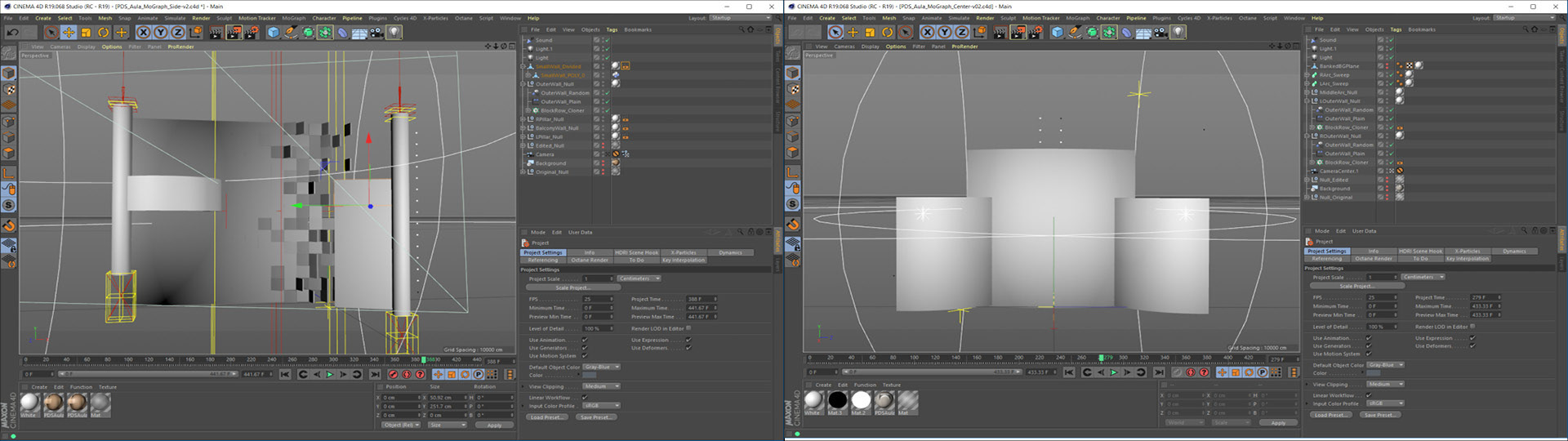Click Load Preset button in left window

[x=546, y=417]
